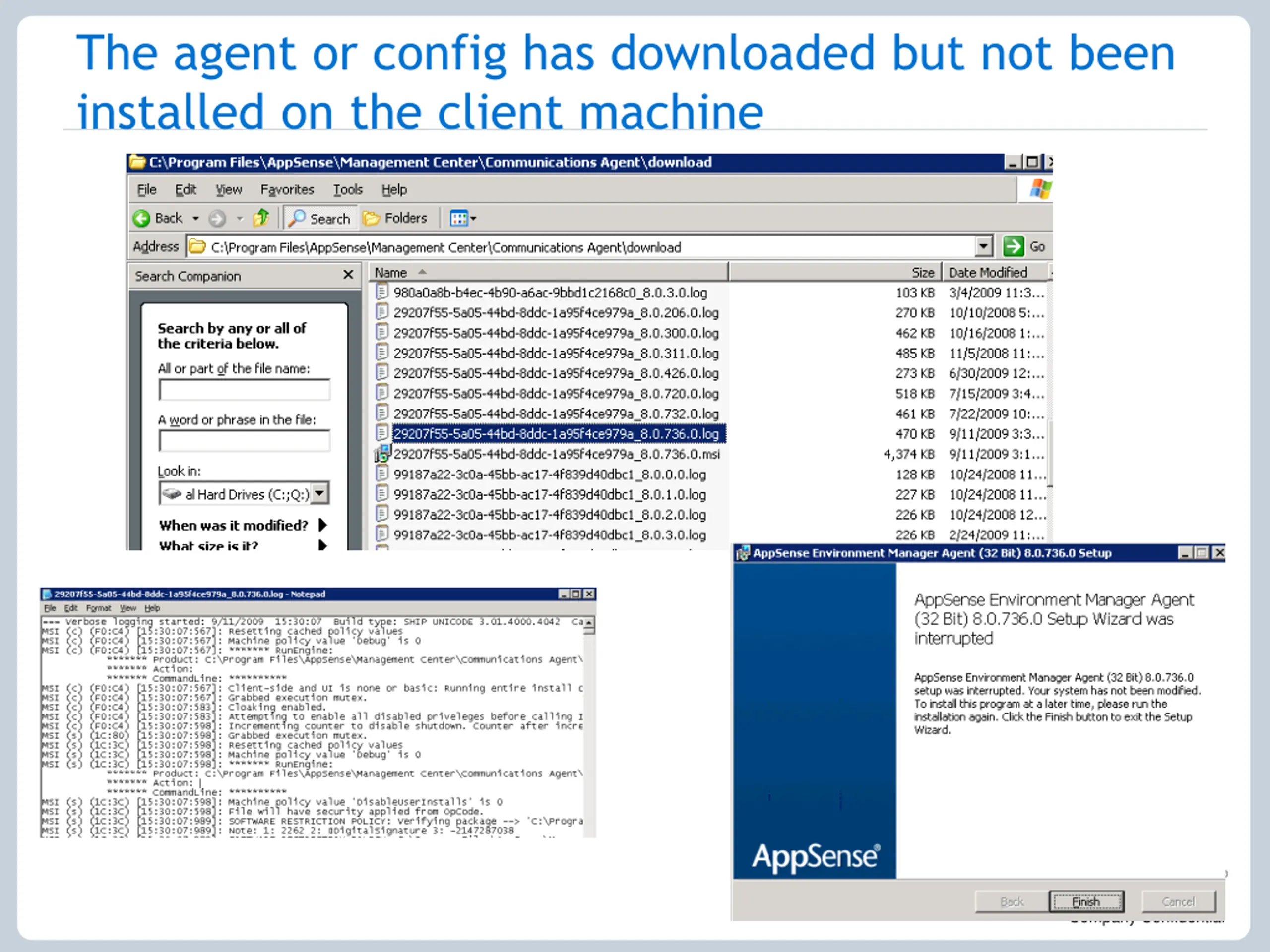
Task: Open the Explorer File menu
Action: pyautogui.click(x=146, y=189)
